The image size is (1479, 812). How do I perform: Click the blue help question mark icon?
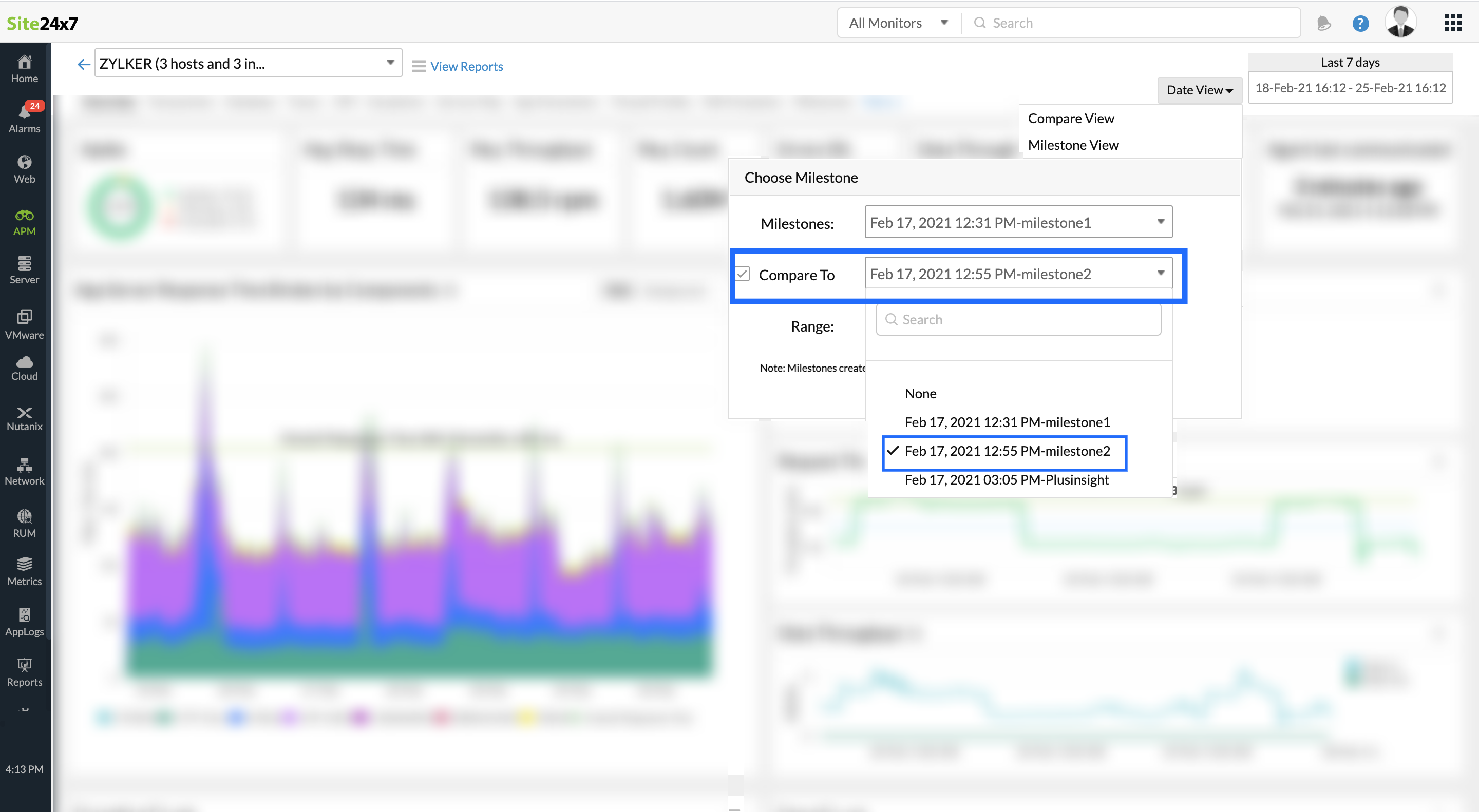(1360, 24)
